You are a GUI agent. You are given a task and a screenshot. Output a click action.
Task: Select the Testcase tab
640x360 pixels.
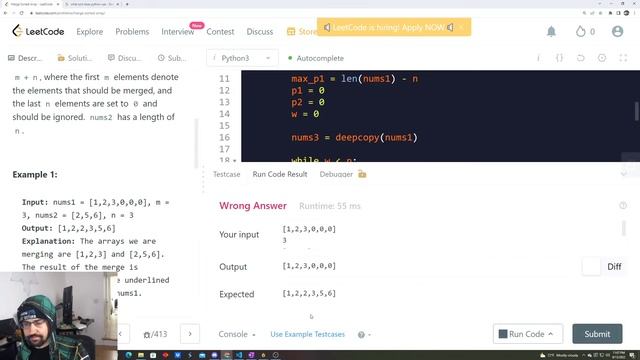[x=227, y=174]
